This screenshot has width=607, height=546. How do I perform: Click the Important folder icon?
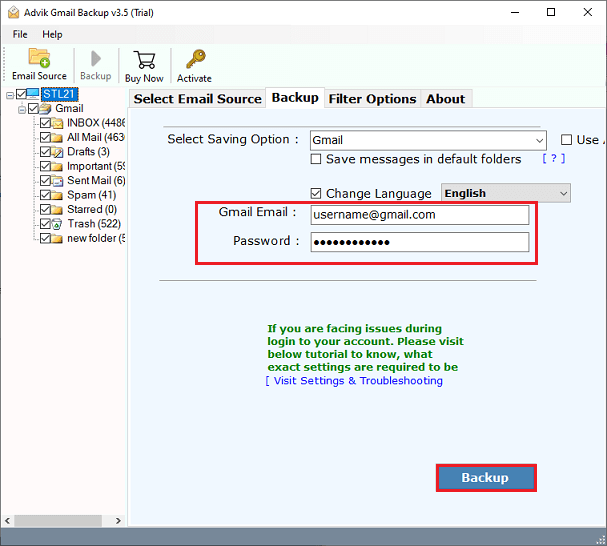tap(57, 167)
